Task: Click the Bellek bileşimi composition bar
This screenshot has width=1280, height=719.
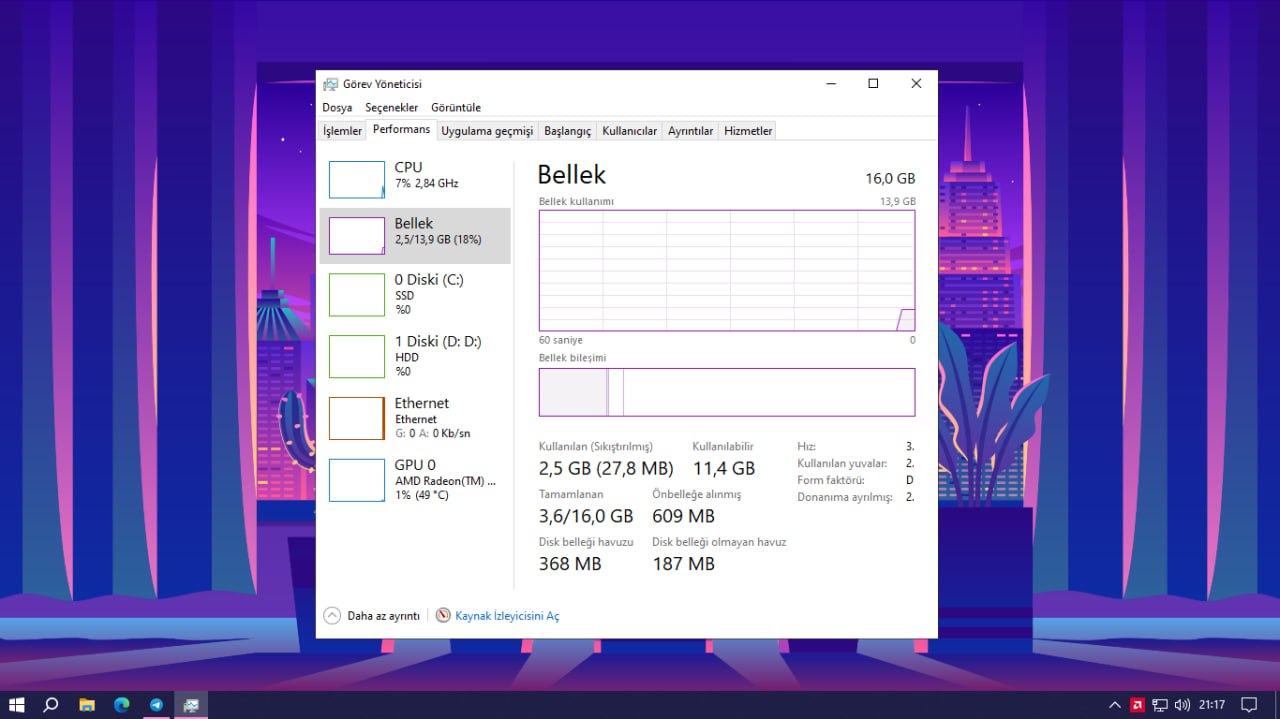Action: tap(727, 392)
